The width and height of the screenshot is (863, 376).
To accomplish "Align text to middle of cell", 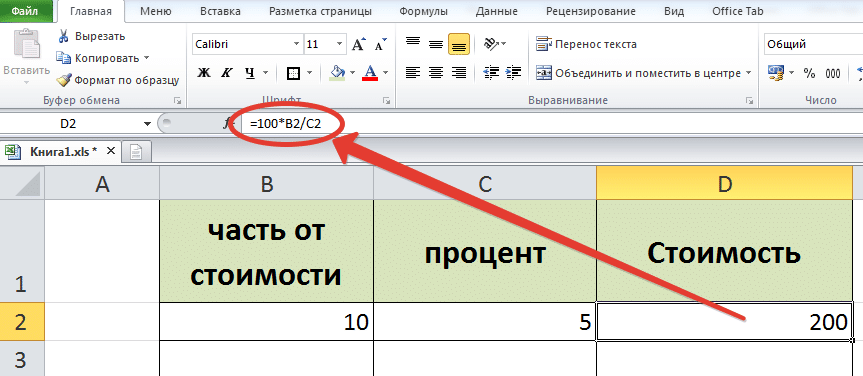I will point(436,44).
